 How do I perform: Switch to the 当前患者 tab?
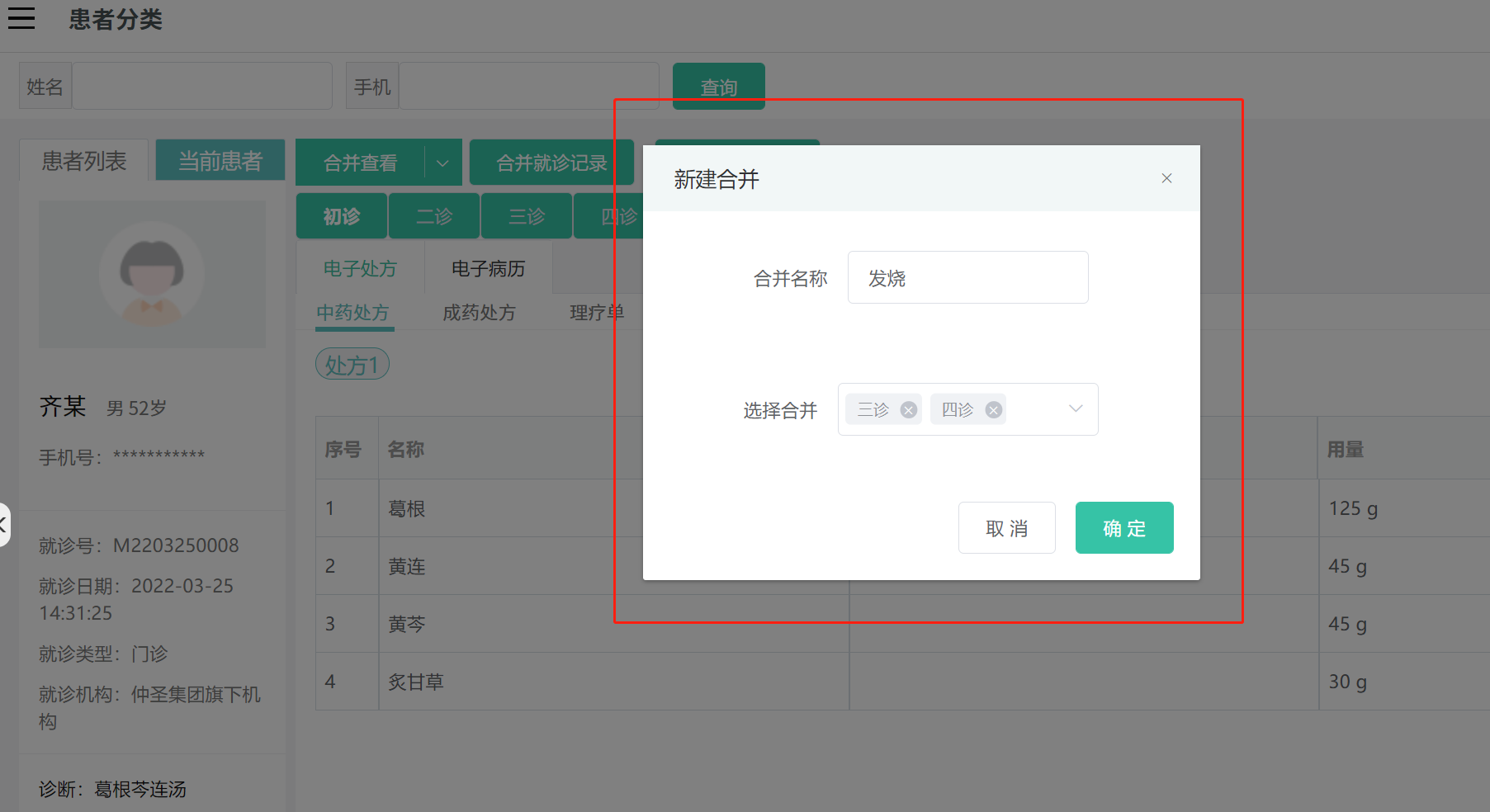(220, 160)
